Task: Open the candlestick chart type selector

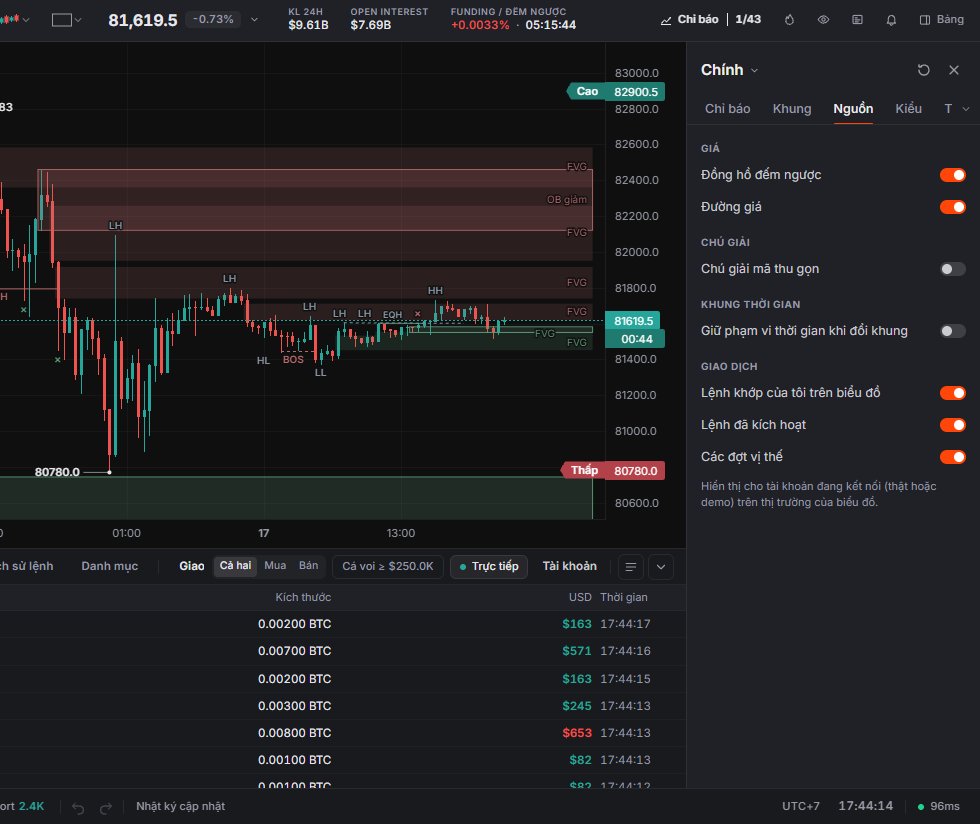Action: point(14,20)
